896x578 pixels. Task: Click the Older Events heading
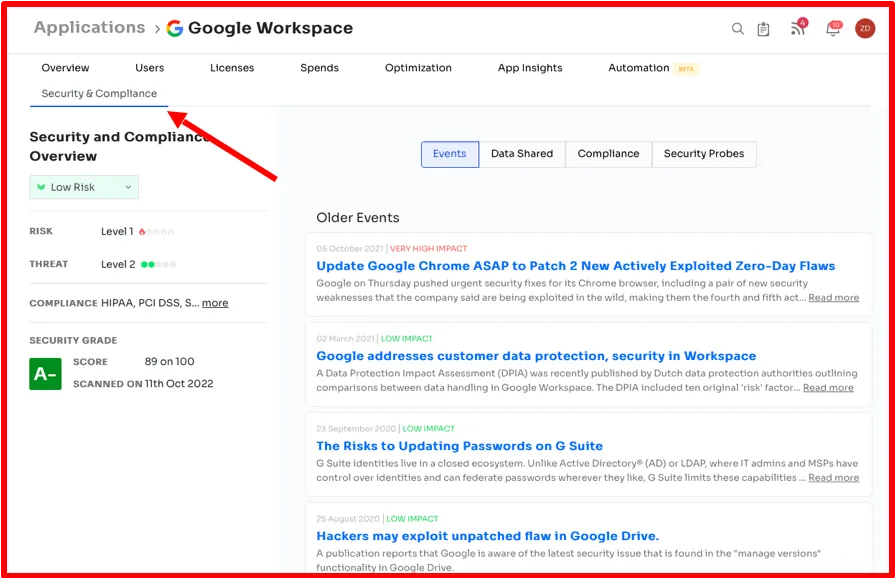358,218
